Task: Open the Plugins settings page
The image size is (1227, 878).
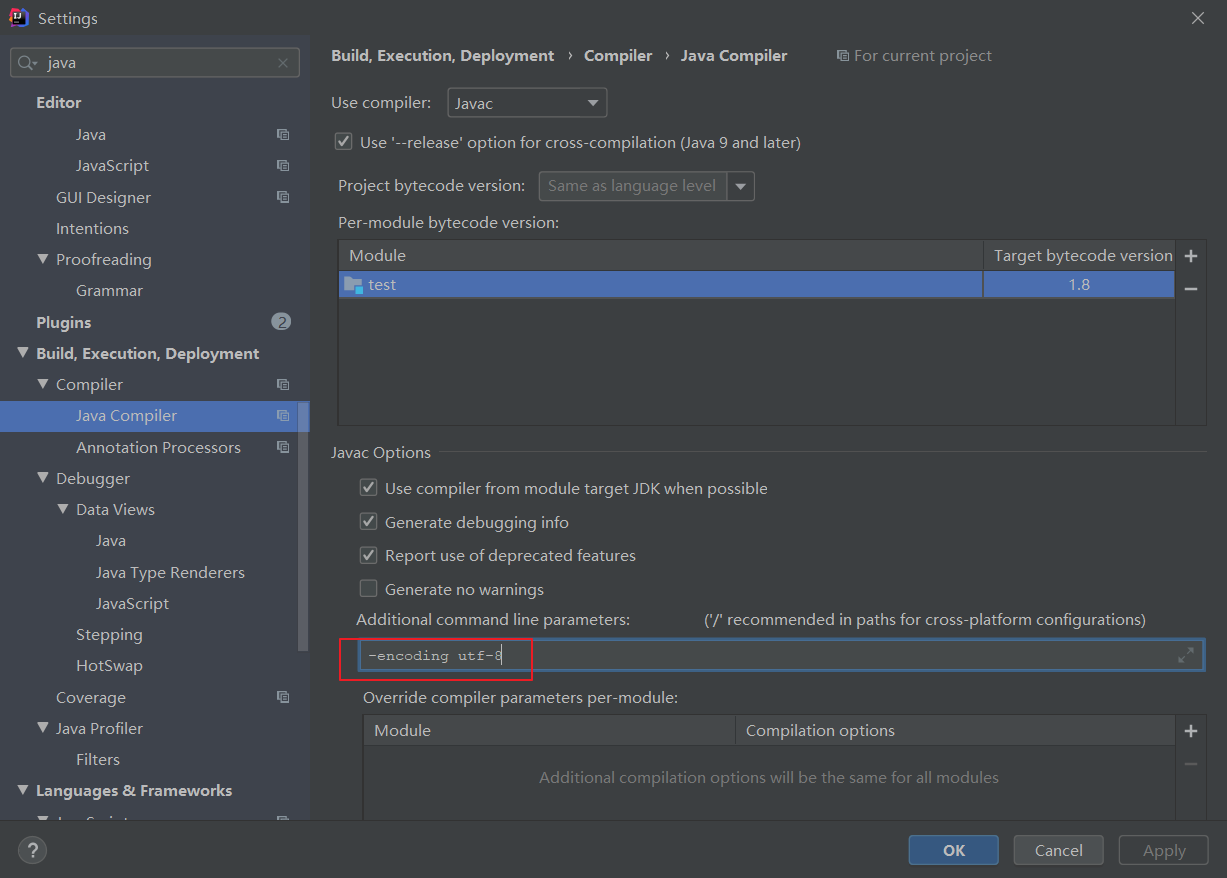Action: tap(64, 322)
